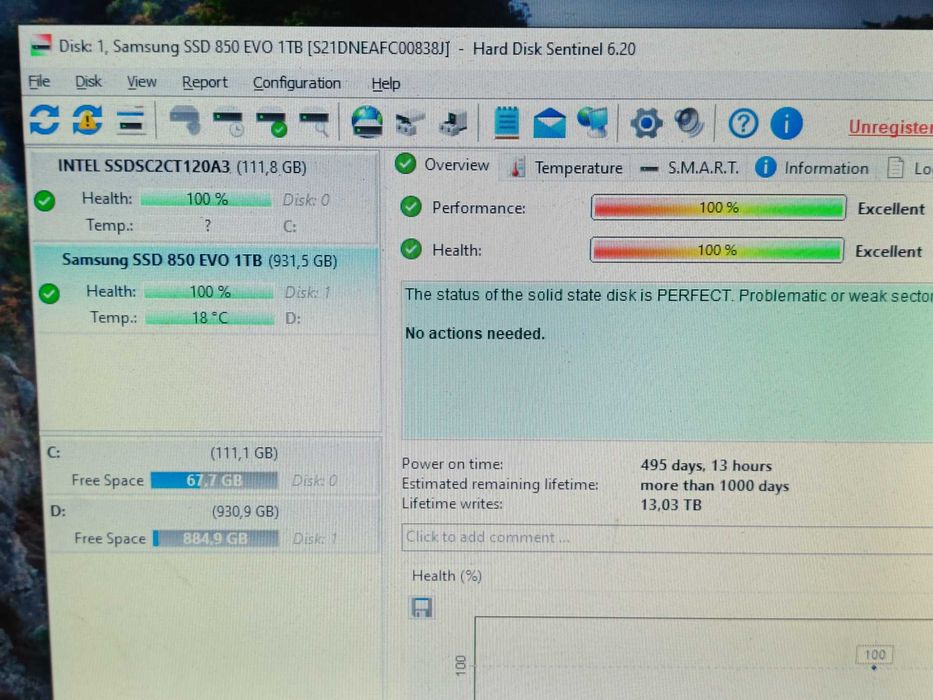Image resolution: width=933 pixels, height=700 pixels.
Task: Click the globe with monitor icon
Action: (x=593, y=123)
